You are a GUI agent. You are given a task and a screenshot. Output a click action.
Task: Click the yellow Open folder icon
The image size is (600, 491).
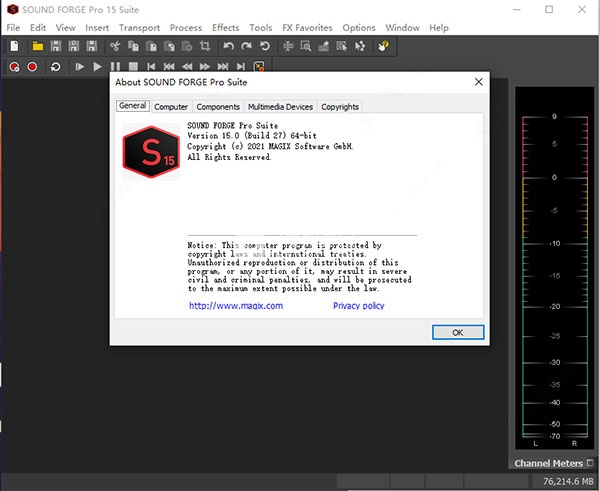click(x=38, y=46)
